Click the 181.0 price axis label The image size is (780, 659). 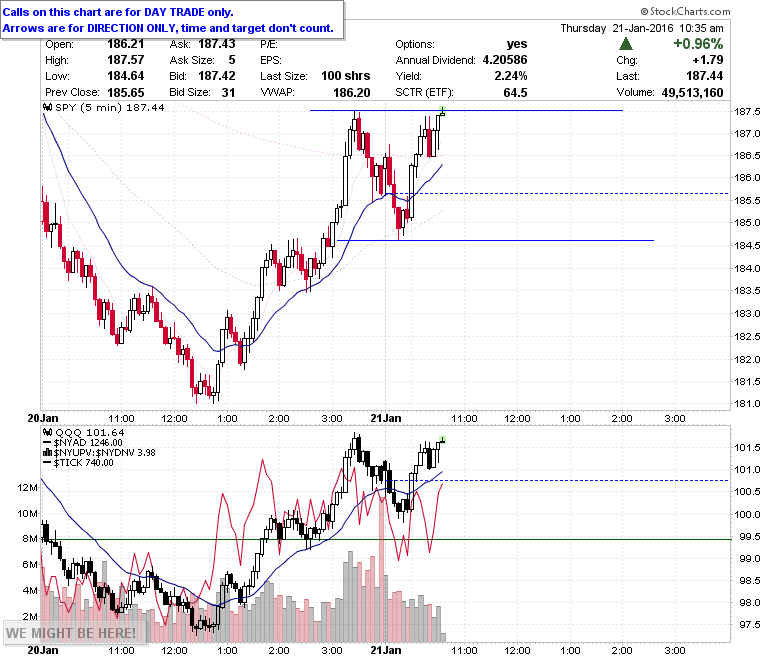point(747,403)
